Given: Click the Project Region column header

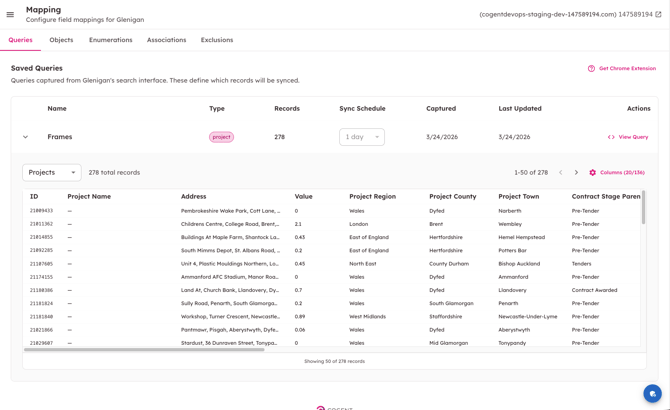Looking at the screenshot, I should 373,196.
